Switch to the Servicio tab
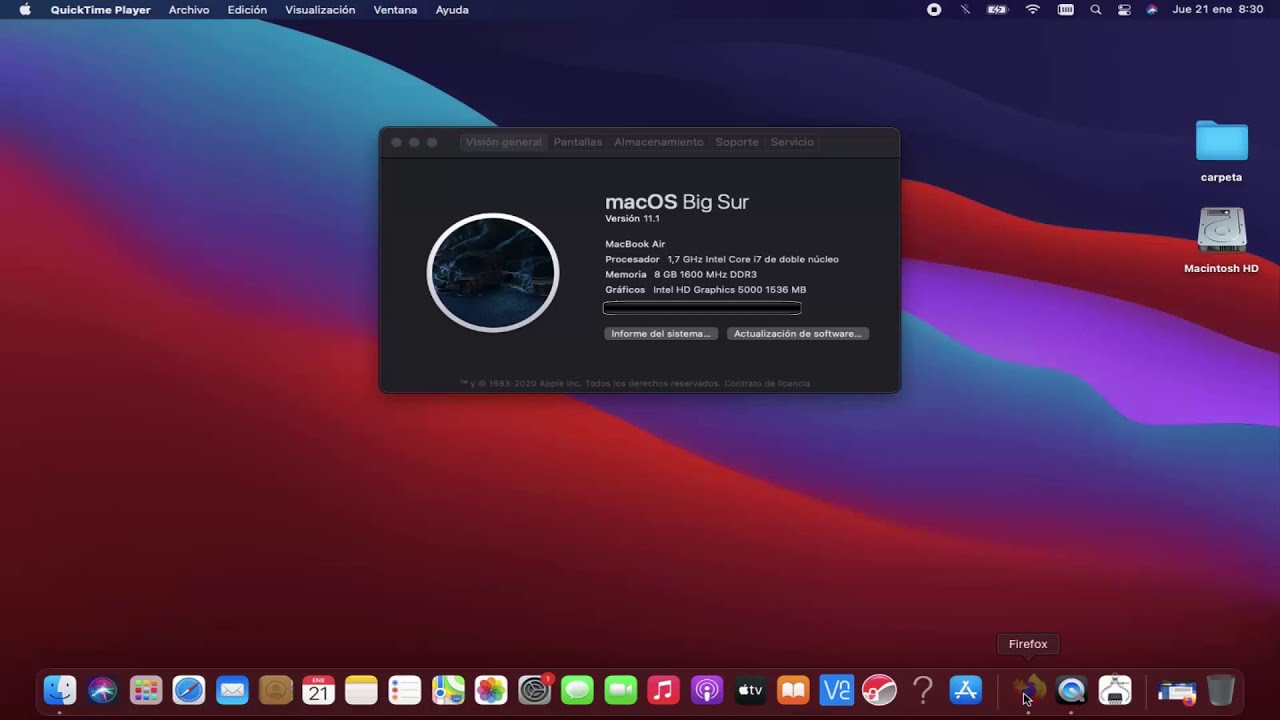Viewport: 1280px width, 720px height. click(x=792, y=142)
